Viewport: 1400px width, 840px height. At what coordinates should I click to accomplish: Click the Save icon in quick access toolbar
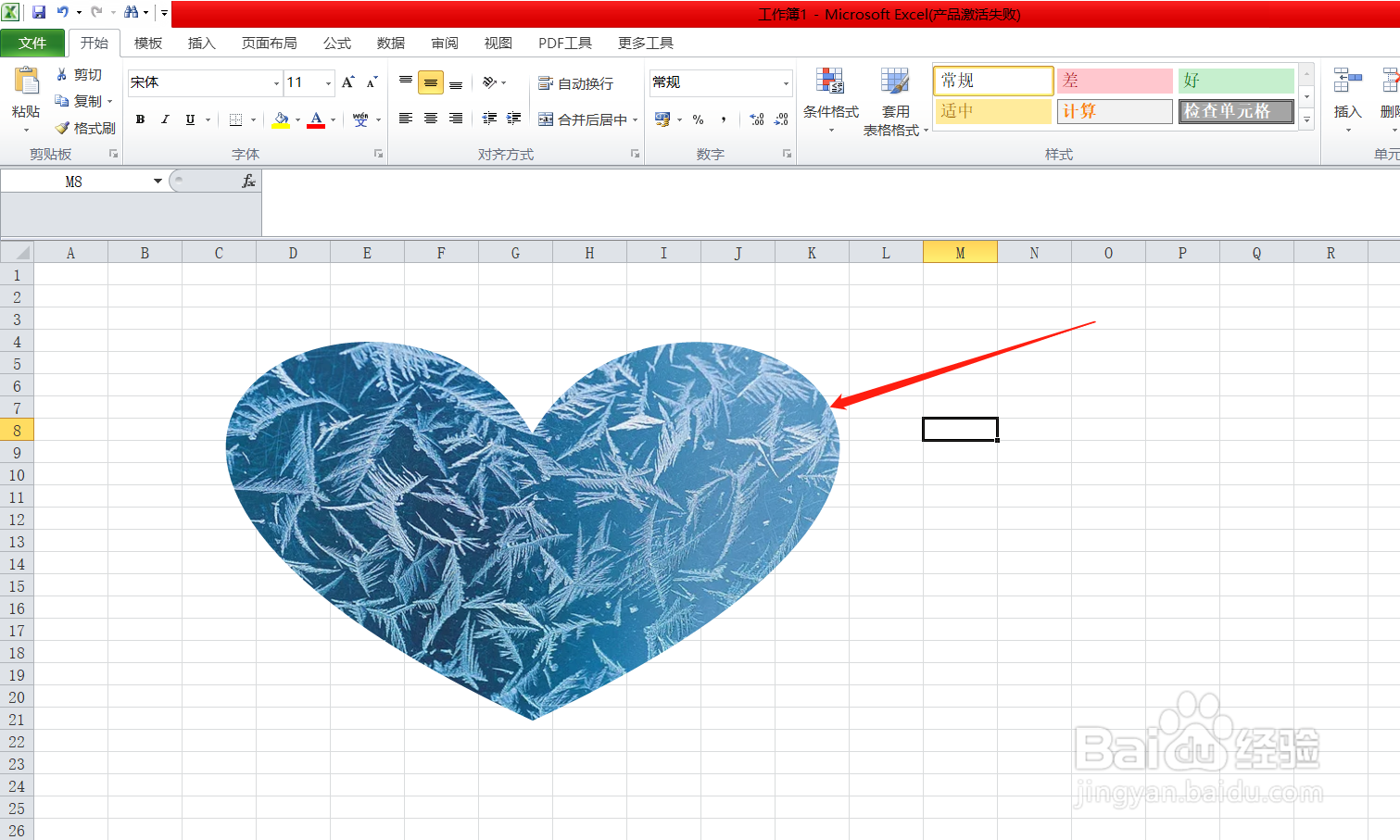click(x=39, y=12)
